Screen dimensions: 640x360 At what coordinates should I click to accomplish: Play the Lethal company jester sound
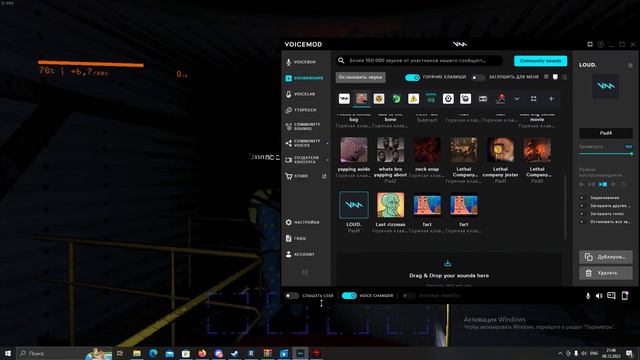pos(500,150)
